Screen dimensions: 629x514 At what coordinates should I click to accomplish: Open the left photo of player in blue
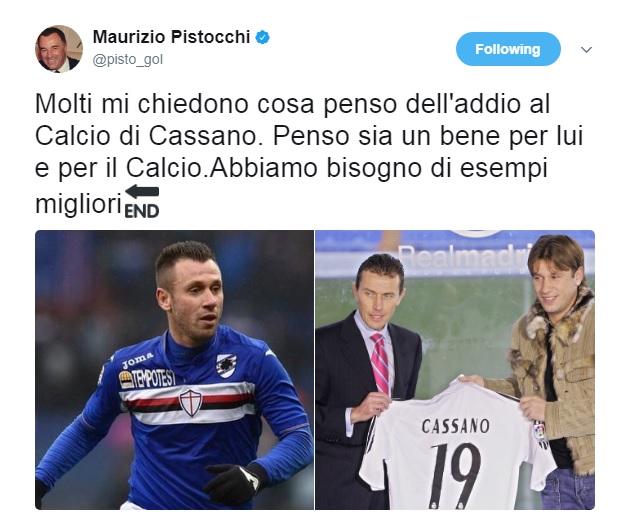click(x=174, y=370)
